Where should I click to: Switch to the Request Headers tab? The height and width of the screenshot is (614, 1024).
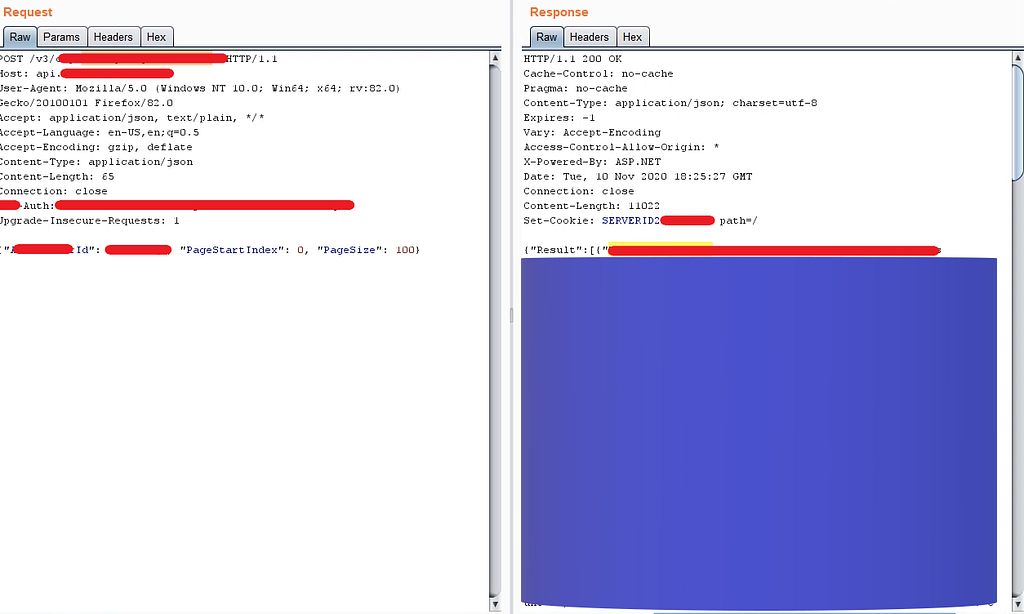[113, 37]
